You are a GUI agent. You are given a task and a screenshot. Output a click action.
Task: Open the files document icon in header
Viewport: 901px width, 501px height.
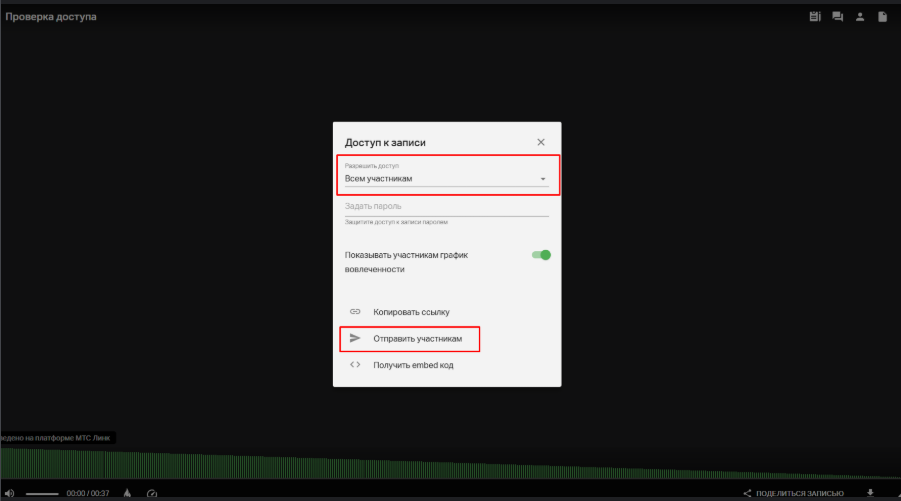[x=883, y=17]
